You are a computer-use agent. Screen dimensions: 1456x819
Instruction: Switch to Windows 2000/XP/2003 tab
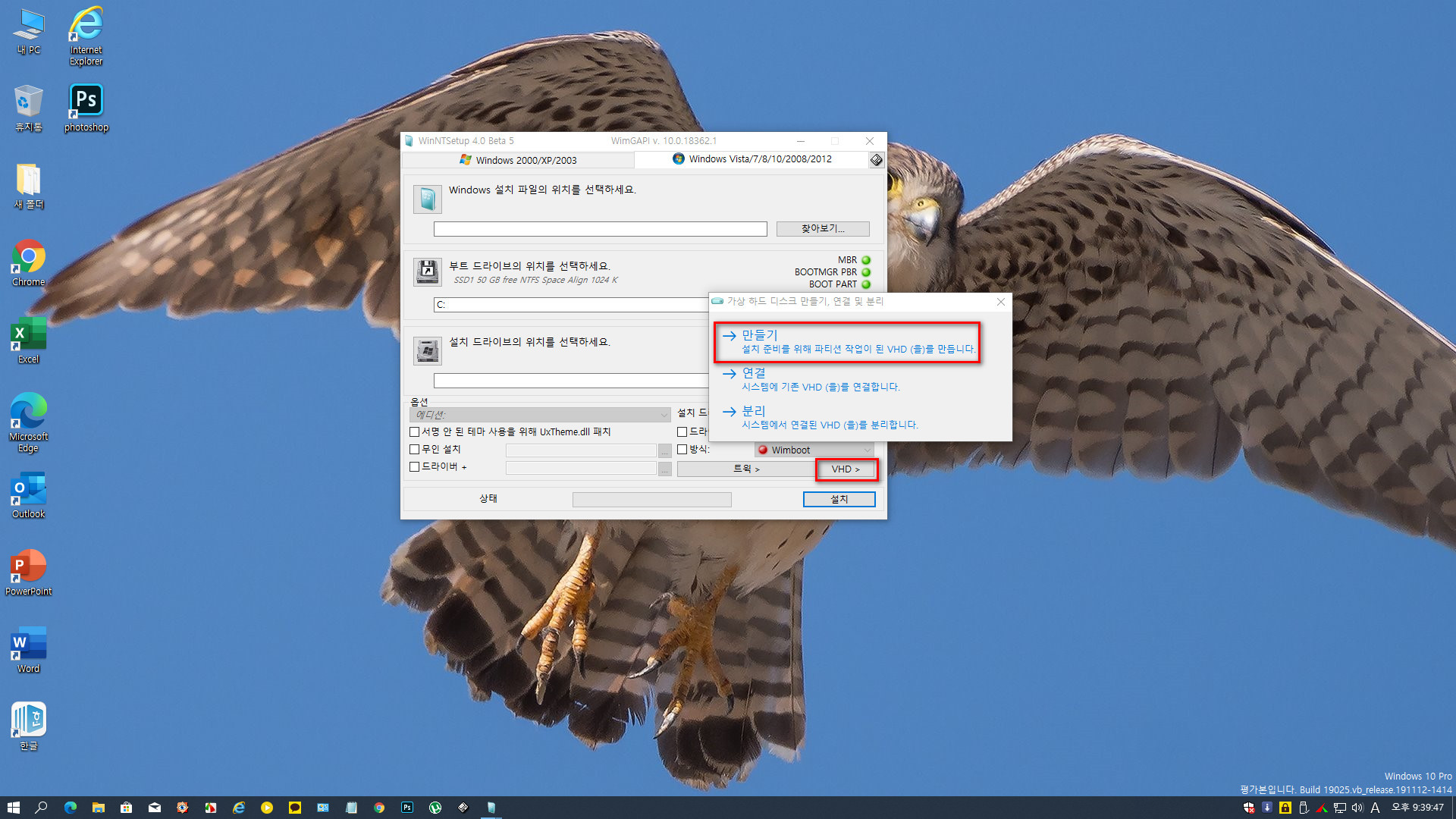[x=518, y=160]
